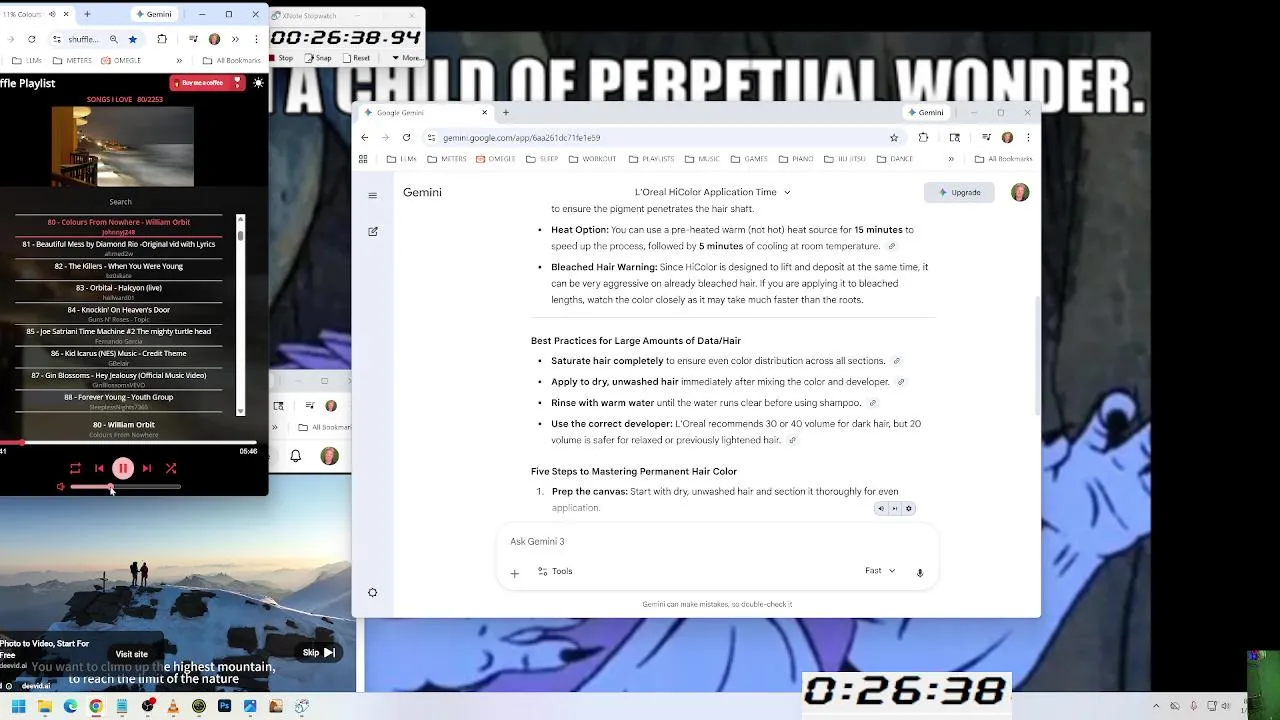Open Gemini account profile avatar
The height and width of the screenshot is (720, 1280).
coord(1020,192)
